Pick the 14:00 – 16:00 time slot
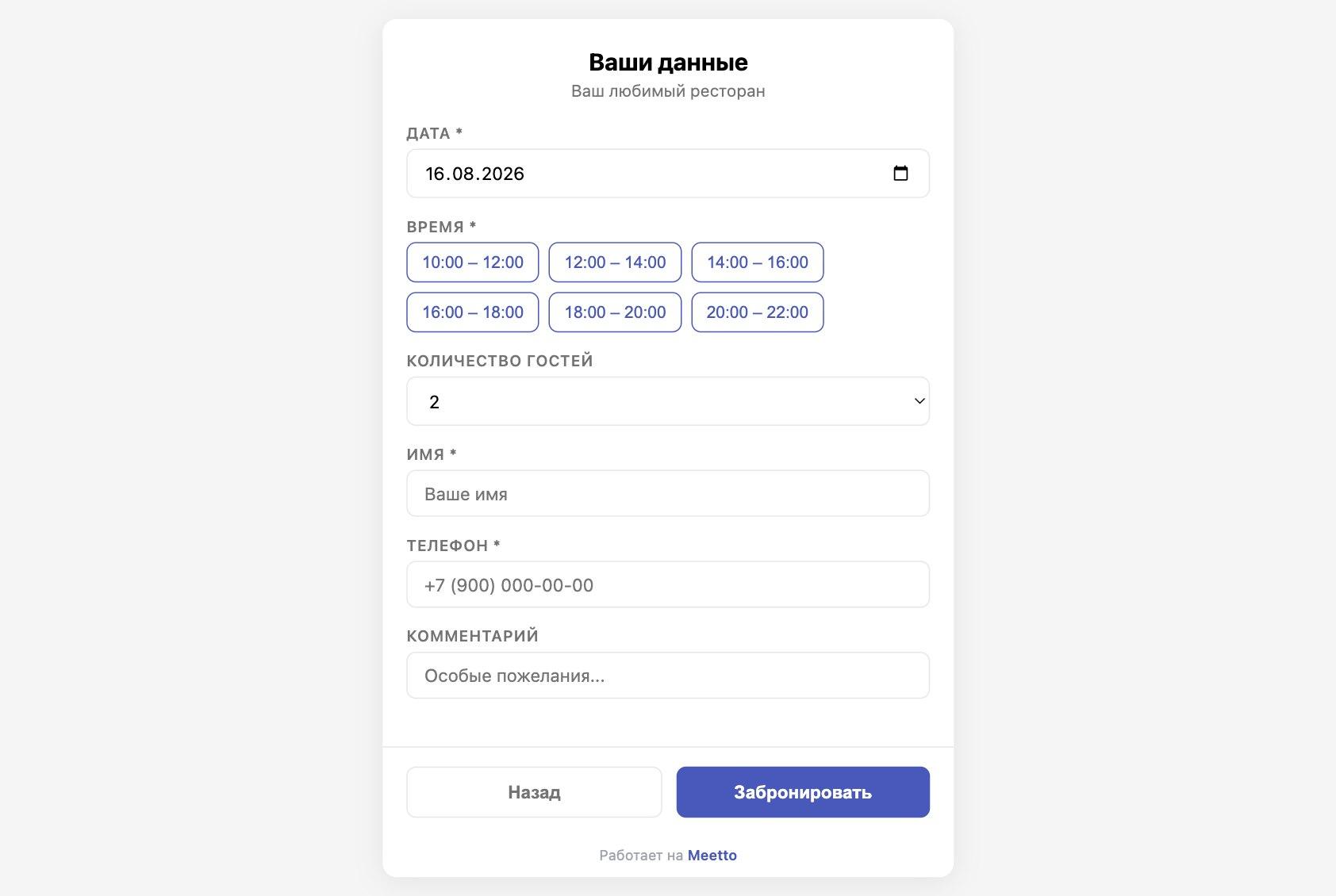The image size is (1336, 896). tap(758, 262)
